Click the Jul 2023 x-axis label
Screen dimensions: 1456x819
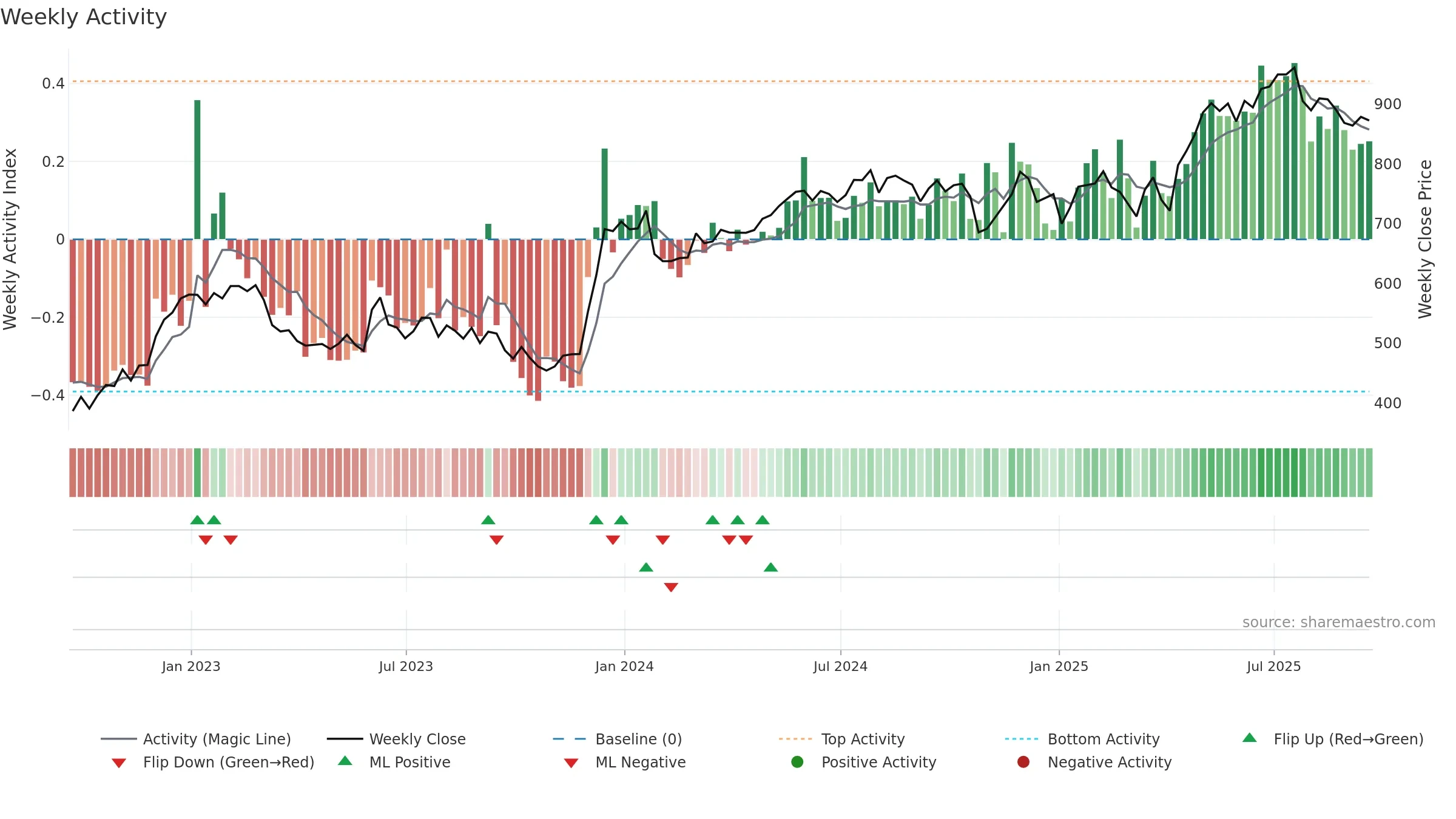tap(406, 666)
